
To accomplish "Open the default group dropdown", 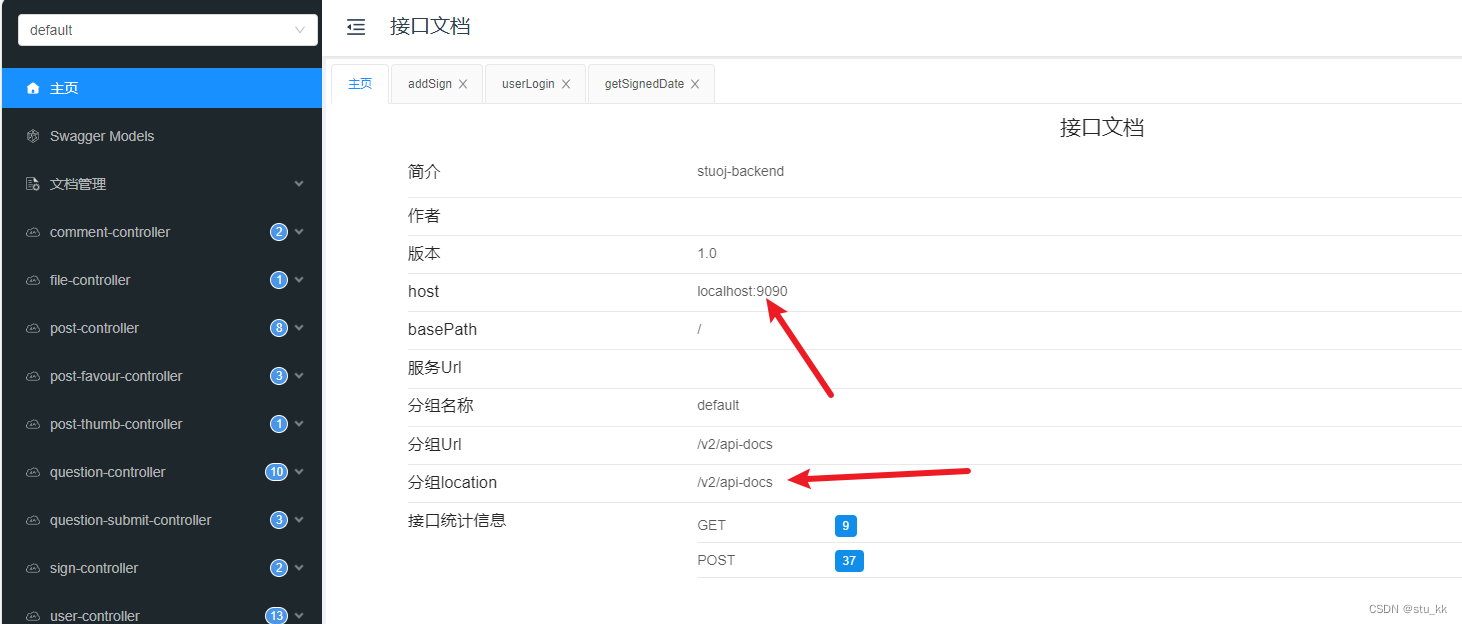I will click(x=166, y=29).
